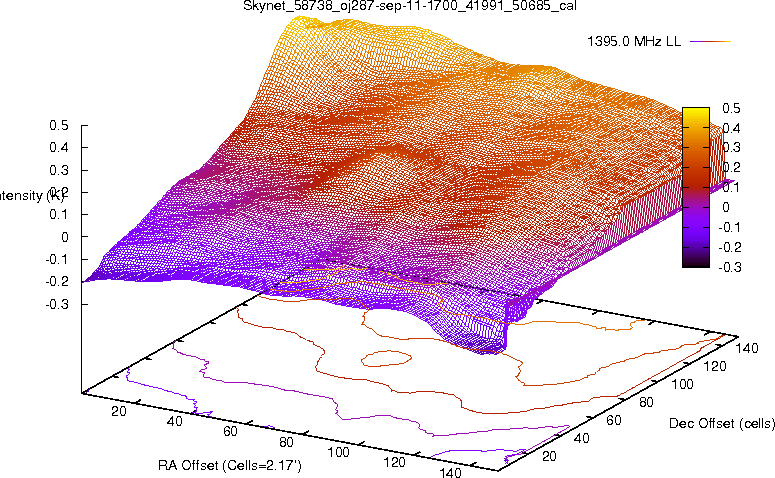
Task: Click the 40 tick on the RA Offset axis
Action: pos(174,422)
